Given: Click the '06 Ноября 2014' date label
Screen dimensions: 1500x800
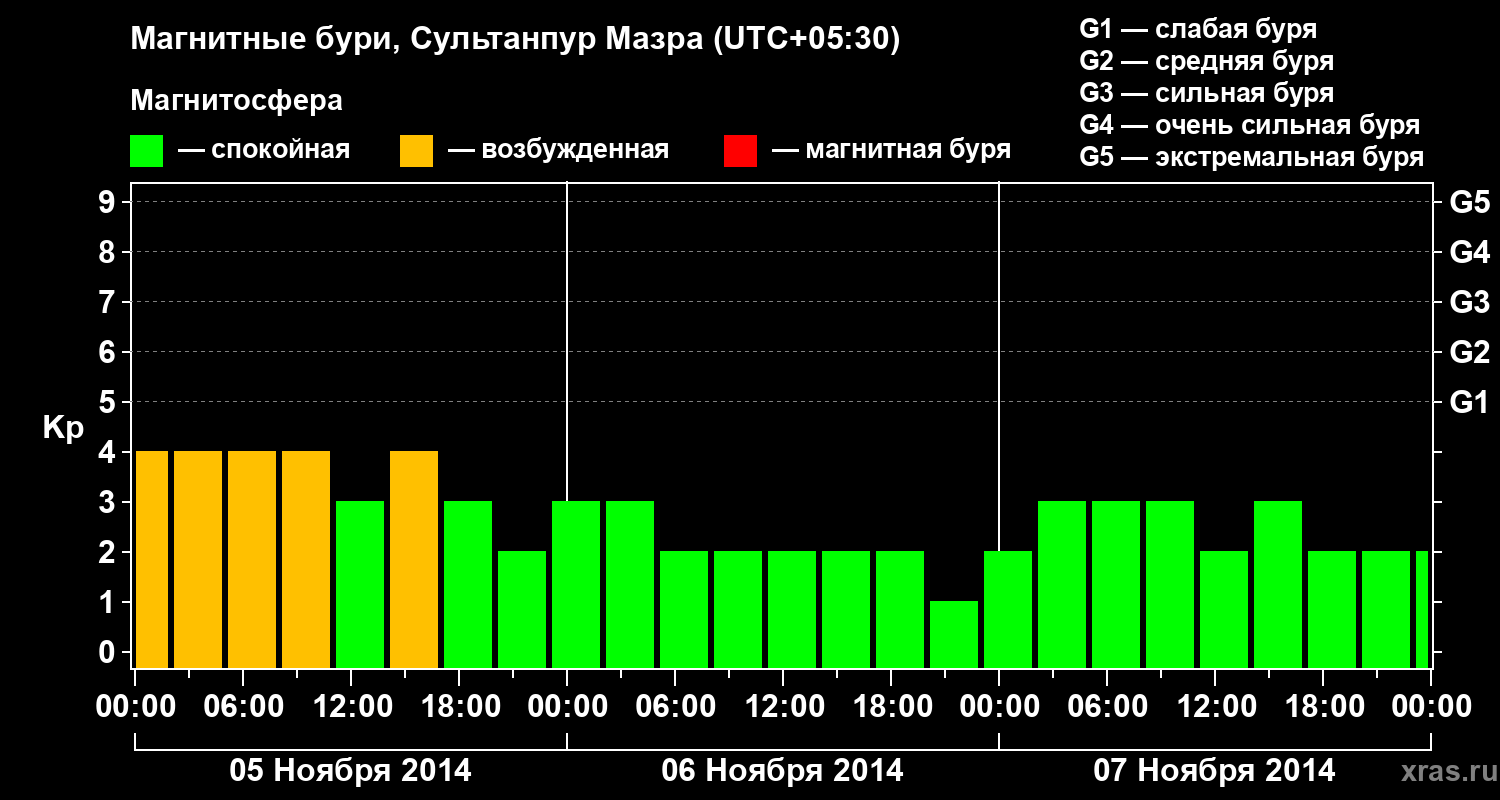Looking at the screenshot, I should [782, 770].
